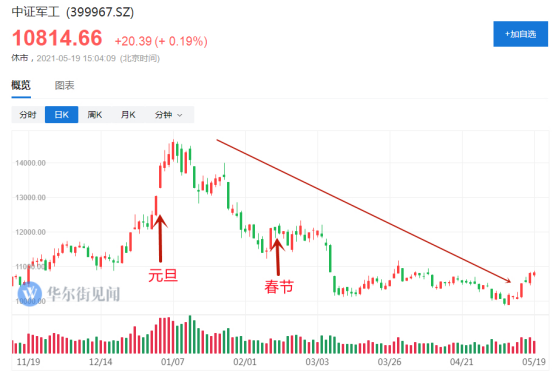Click the arrowhead of the red downtrend line
This screenshot has width=553, height=374.
coord(507,280)
